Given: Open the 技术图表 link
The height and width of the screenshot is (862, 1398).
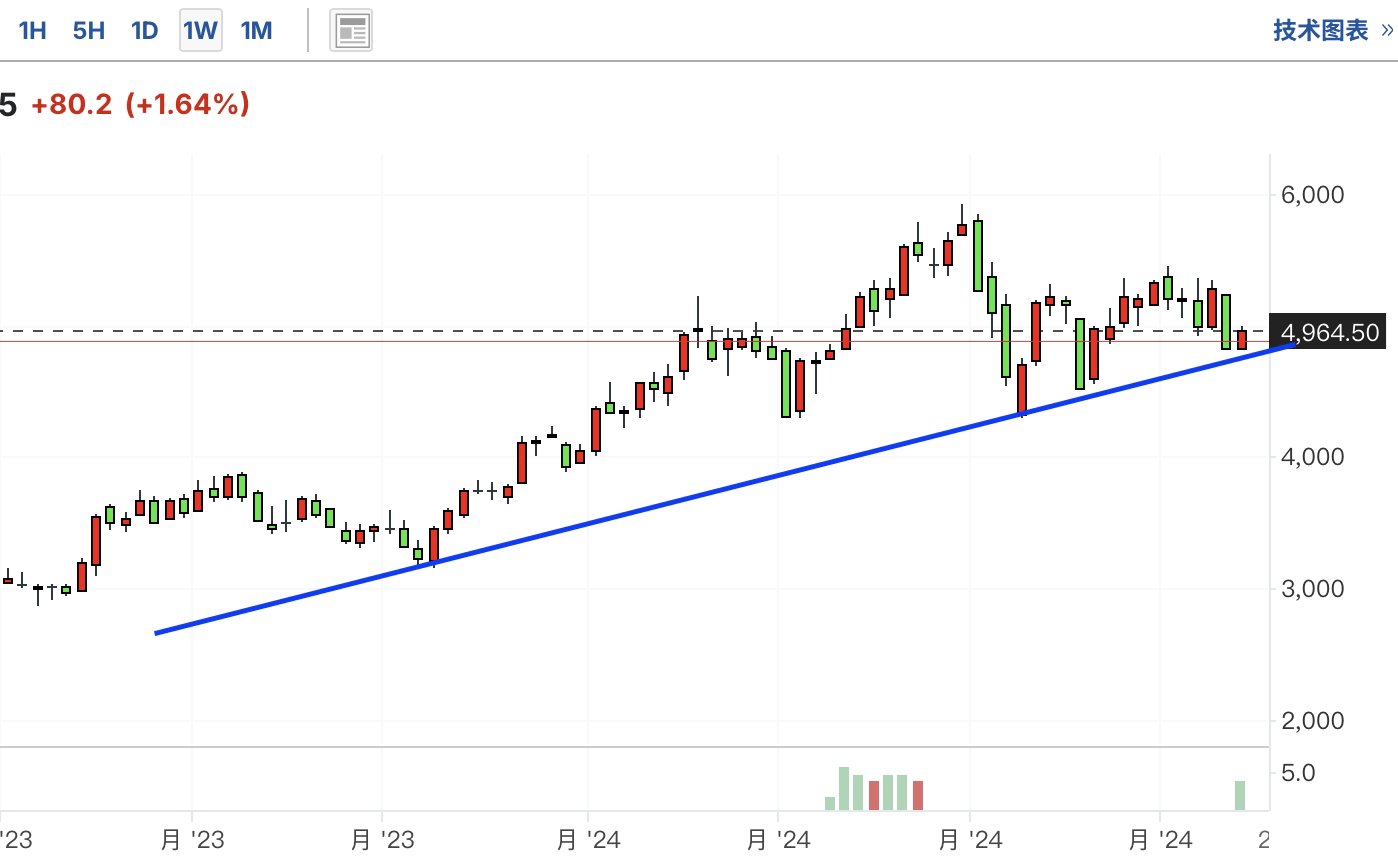Looking at the screenshot, I should (1333, 30).
